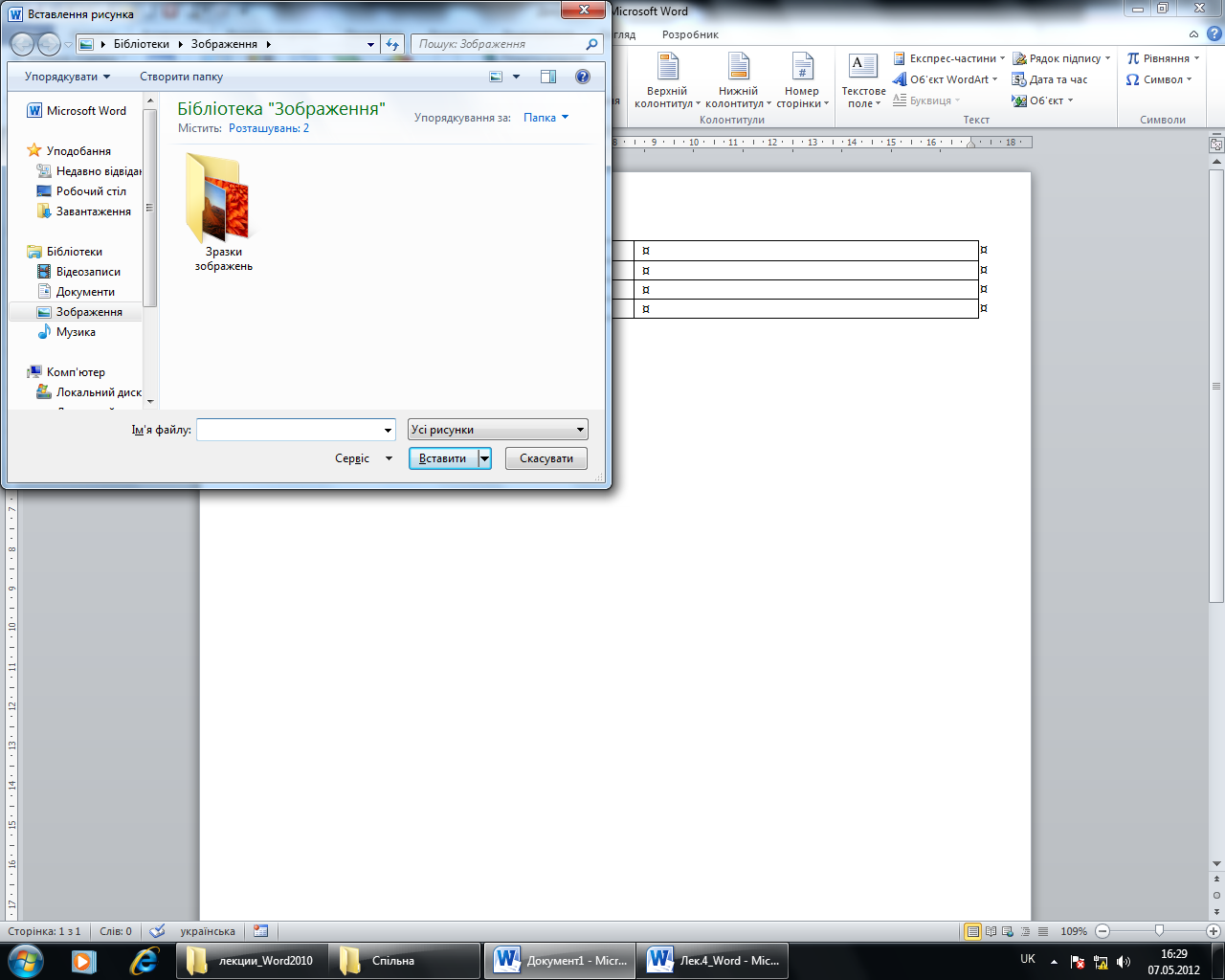Open Букввиця drop cap dropdown
Screen dimensions: 1225x980
click(926, 100)
